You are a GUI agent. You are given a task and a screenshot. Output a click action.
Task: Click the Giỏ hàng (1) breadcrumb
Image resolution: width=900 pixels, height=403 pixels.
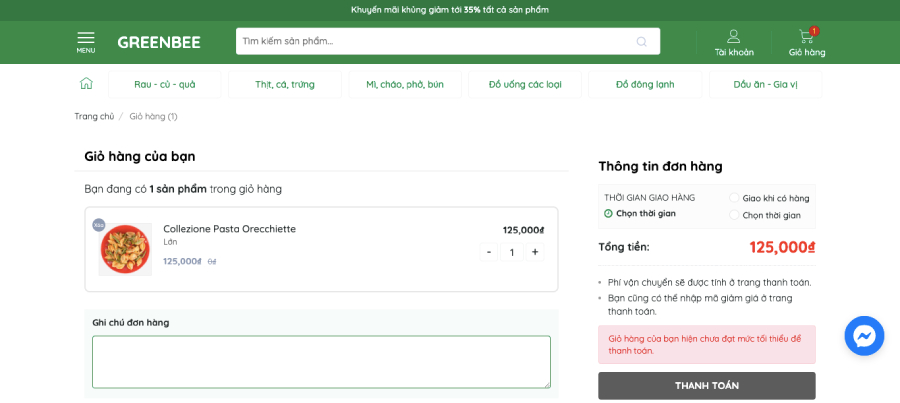point(153,117)
